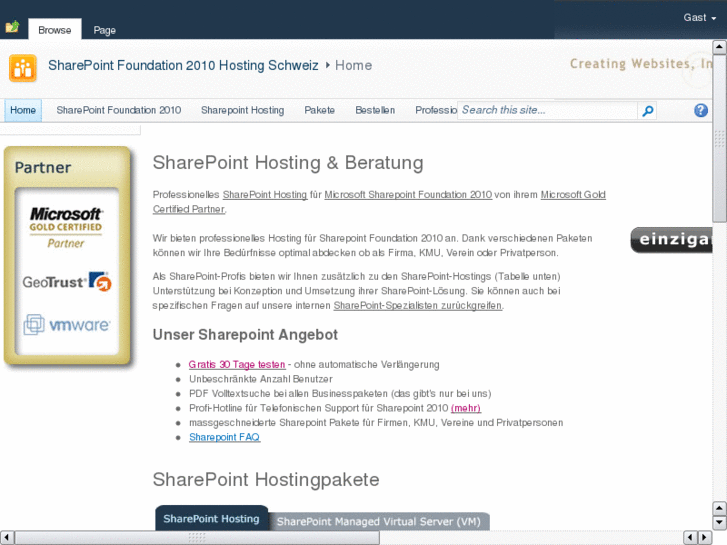This screenshot has width=727, height=545.
Task: Click the navigate-up folder icon
Action: pyautogui.click(x=13, y=27)
